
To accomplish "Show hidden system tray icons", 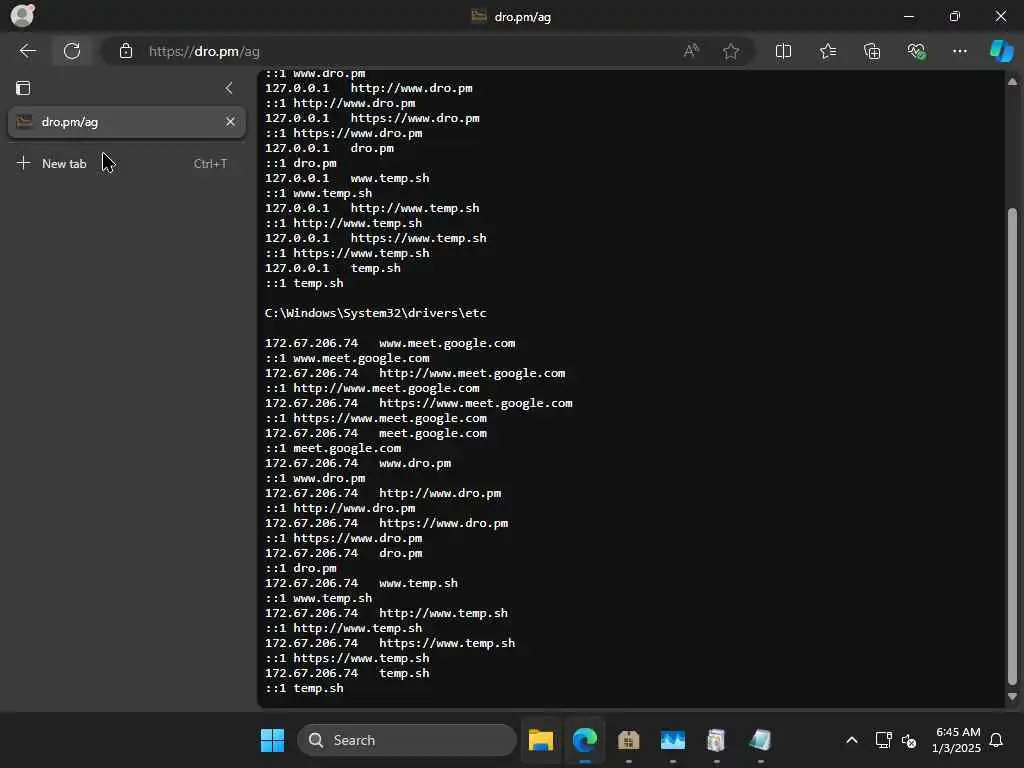I will 852,740.
